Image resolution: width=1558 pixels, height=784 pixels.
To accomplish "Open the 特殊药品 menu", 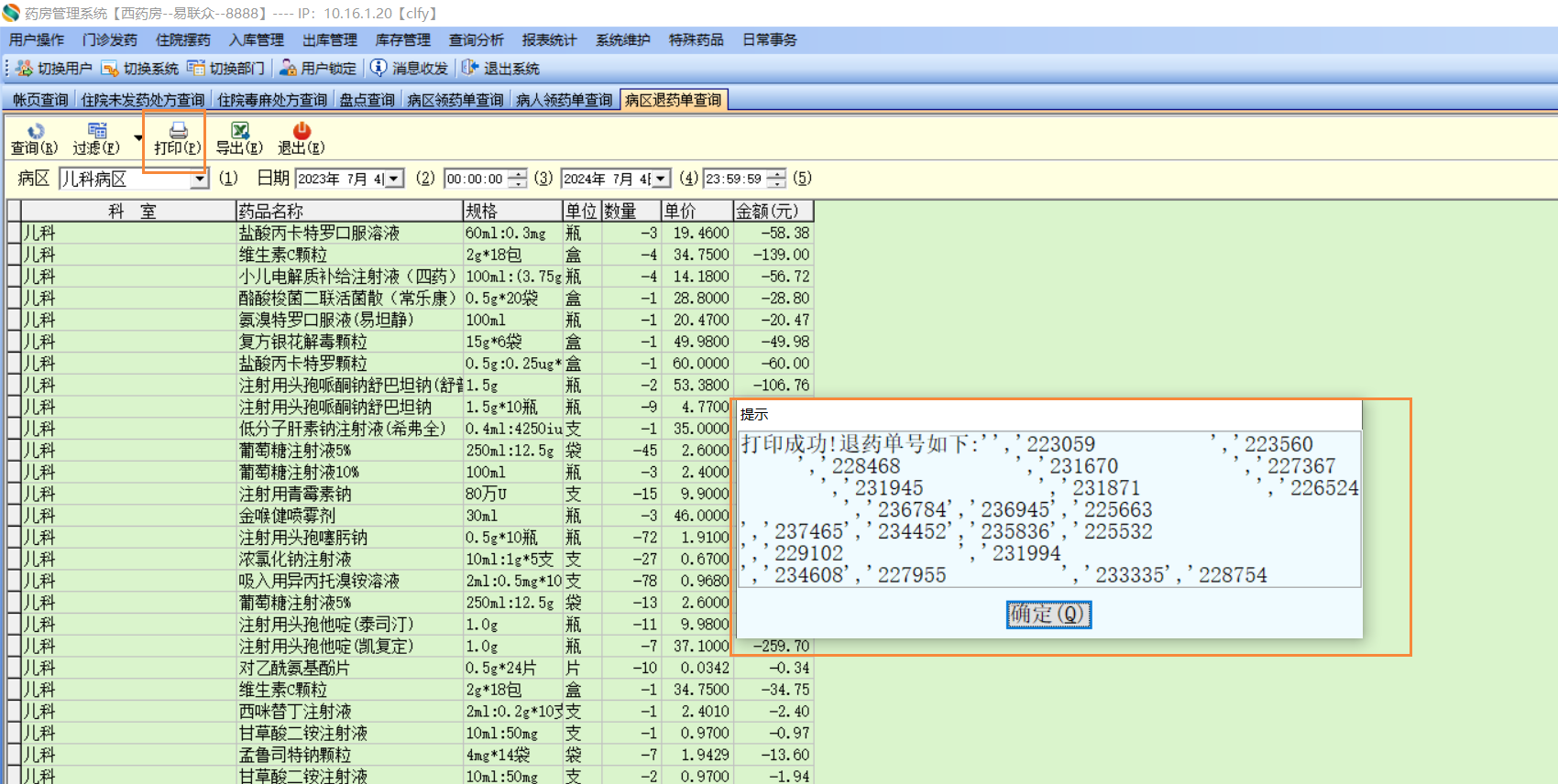I will coord(697,40).
